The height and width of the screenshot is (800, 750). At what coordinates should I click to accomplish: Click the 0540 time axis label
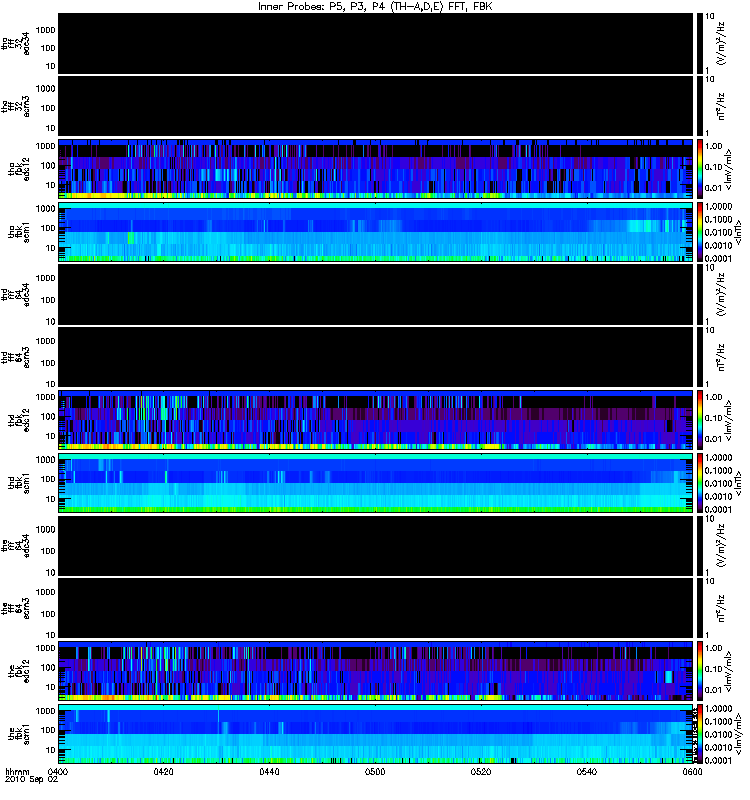(x=587, y=771)
